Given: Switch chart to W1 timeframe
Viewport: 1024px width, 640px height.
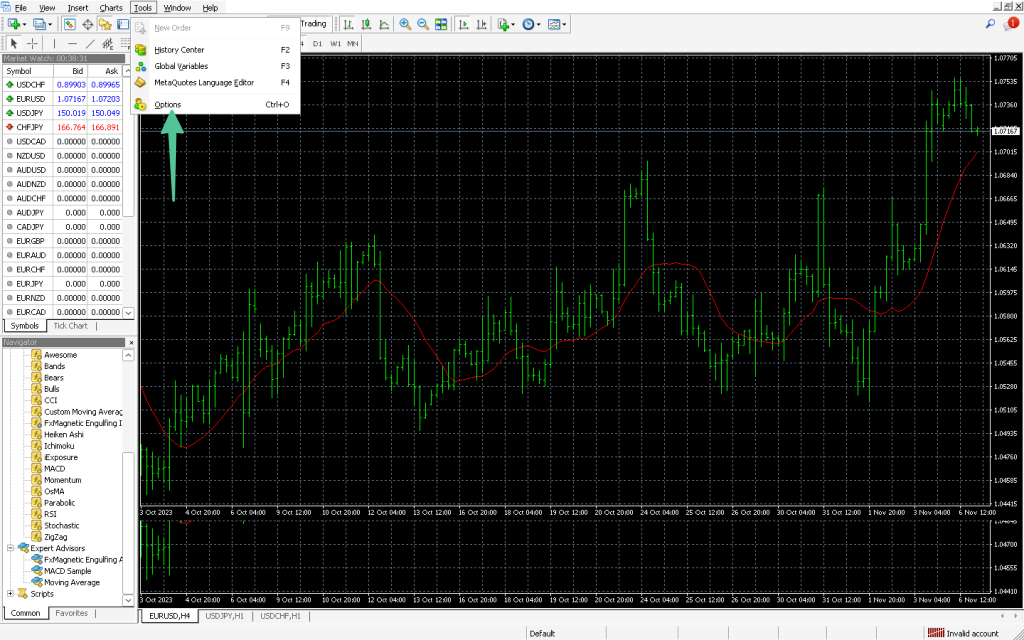Looking at the screenshot, I should [336, 44].
